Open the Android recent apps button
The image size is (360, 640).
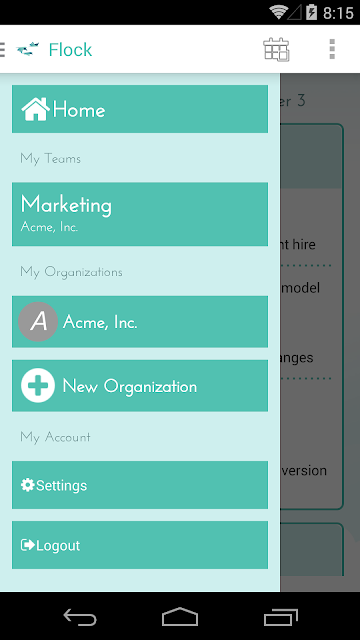click(x=281, y=616)
